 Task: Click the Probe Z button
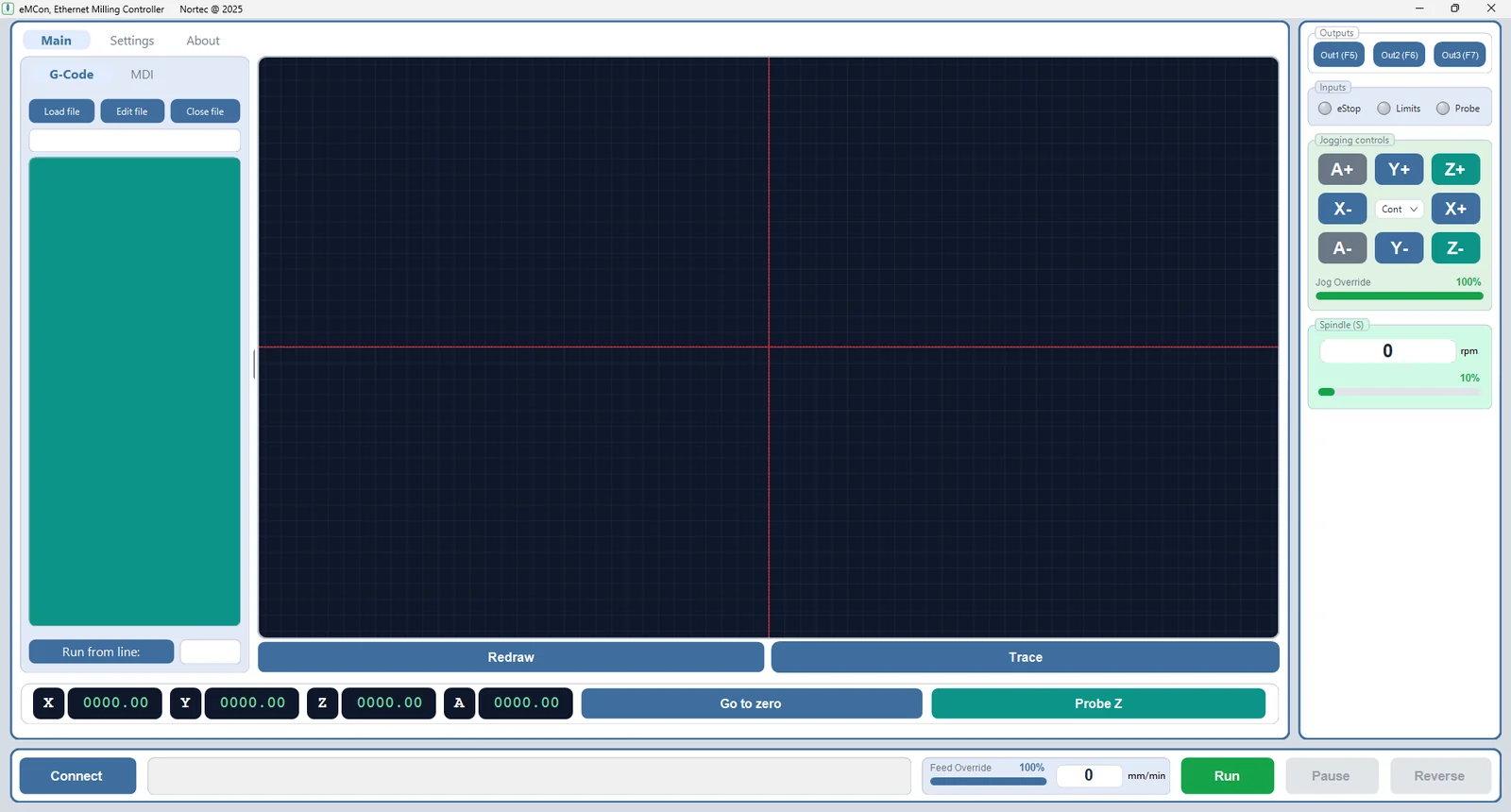(x=1098, y=703)
